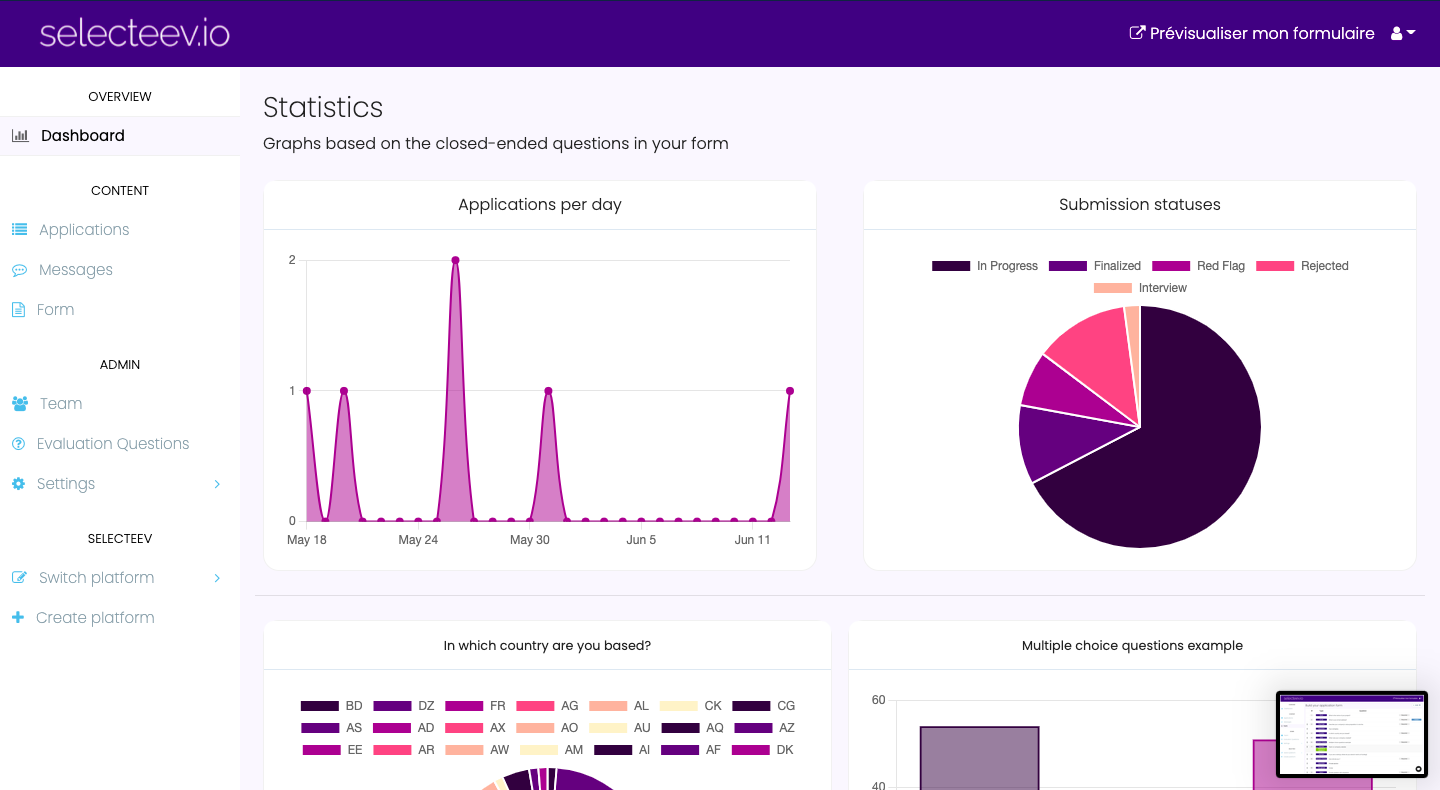Expand the Settings submenu chevron
1440x790 pixels.
pos(217,483)
